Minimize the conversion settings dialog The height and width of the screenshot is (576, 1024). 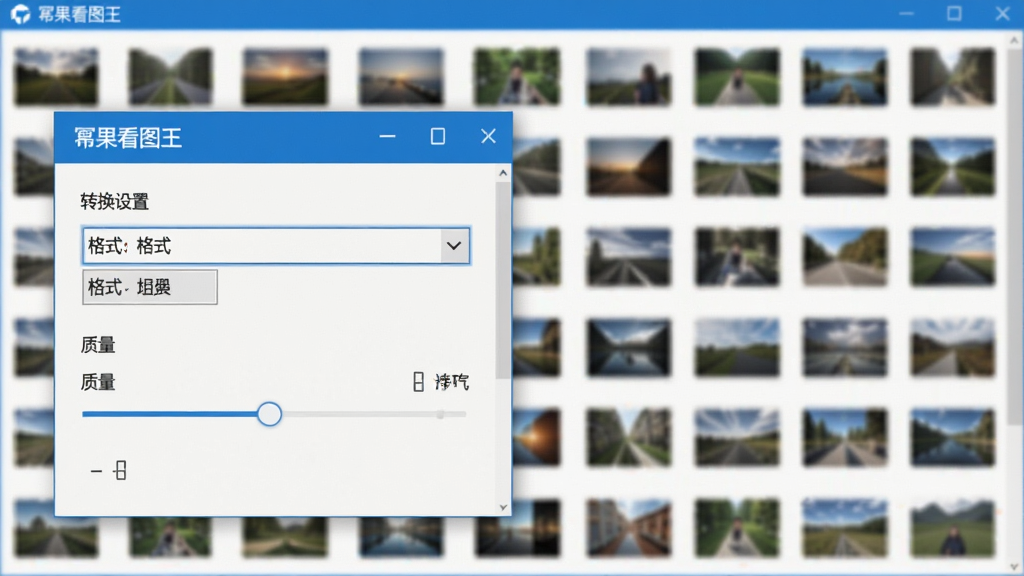tap(387, 136)
